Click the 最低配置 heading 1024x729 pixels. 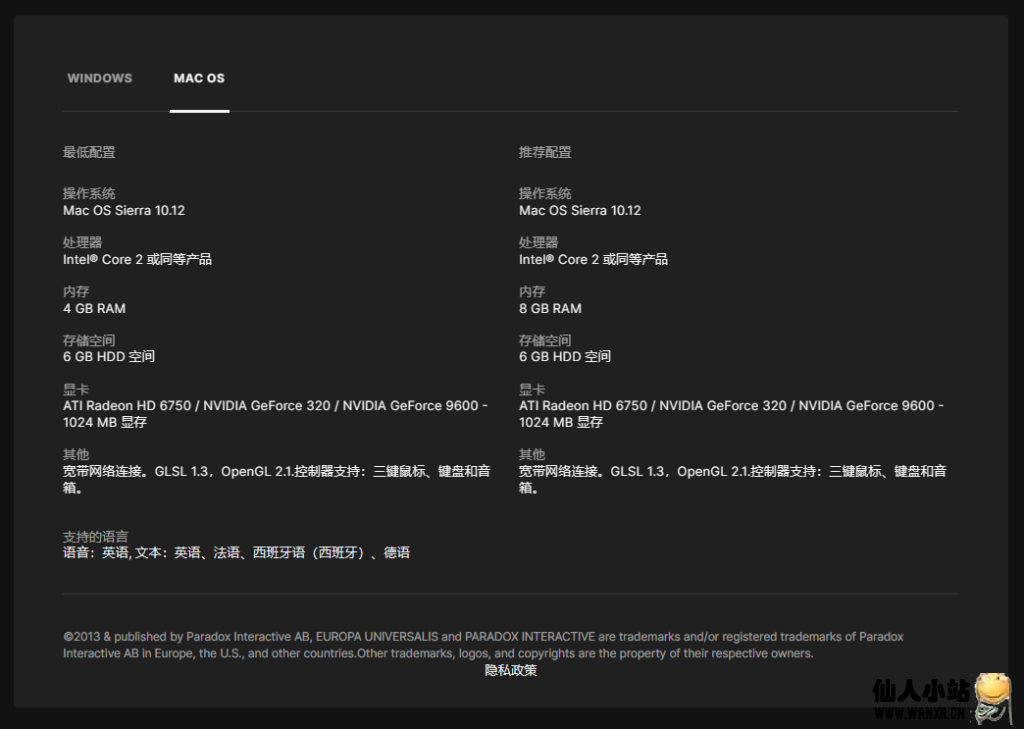[89, 152]
